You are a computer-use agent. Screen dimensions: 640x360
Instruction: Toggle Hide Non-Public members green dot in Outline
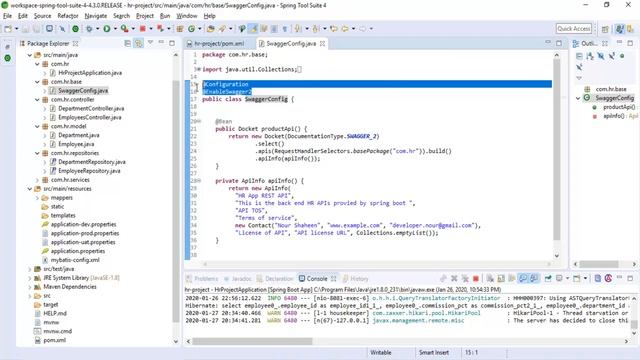point(622,56)
